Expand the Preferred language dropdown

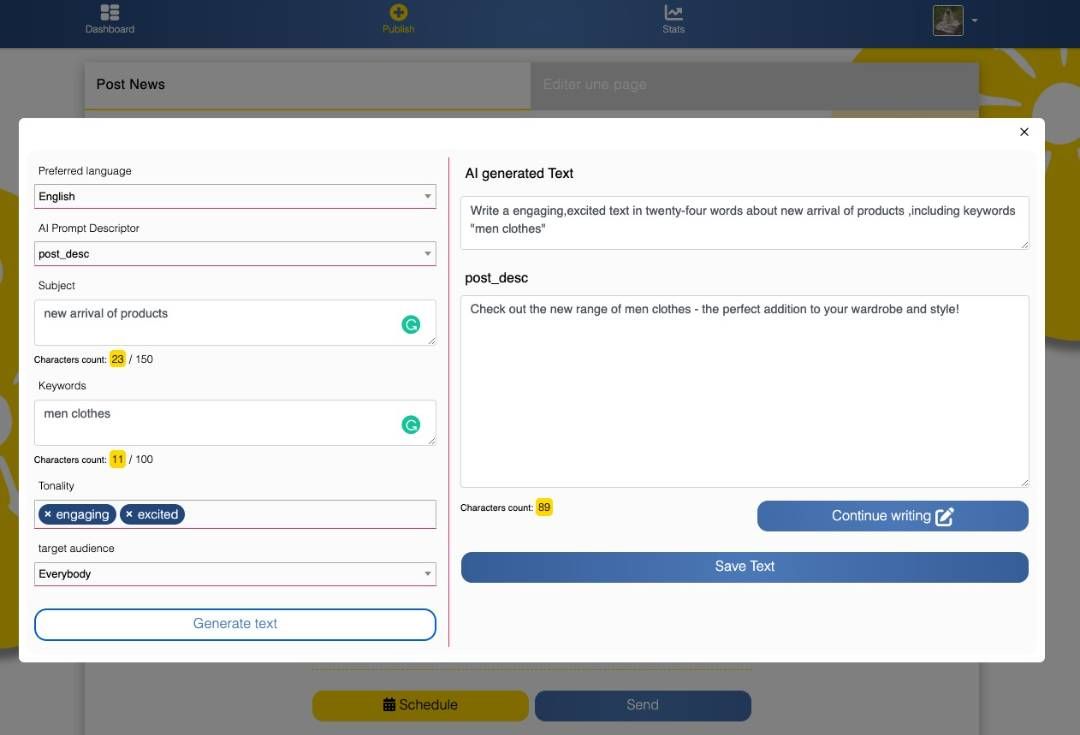235,197
